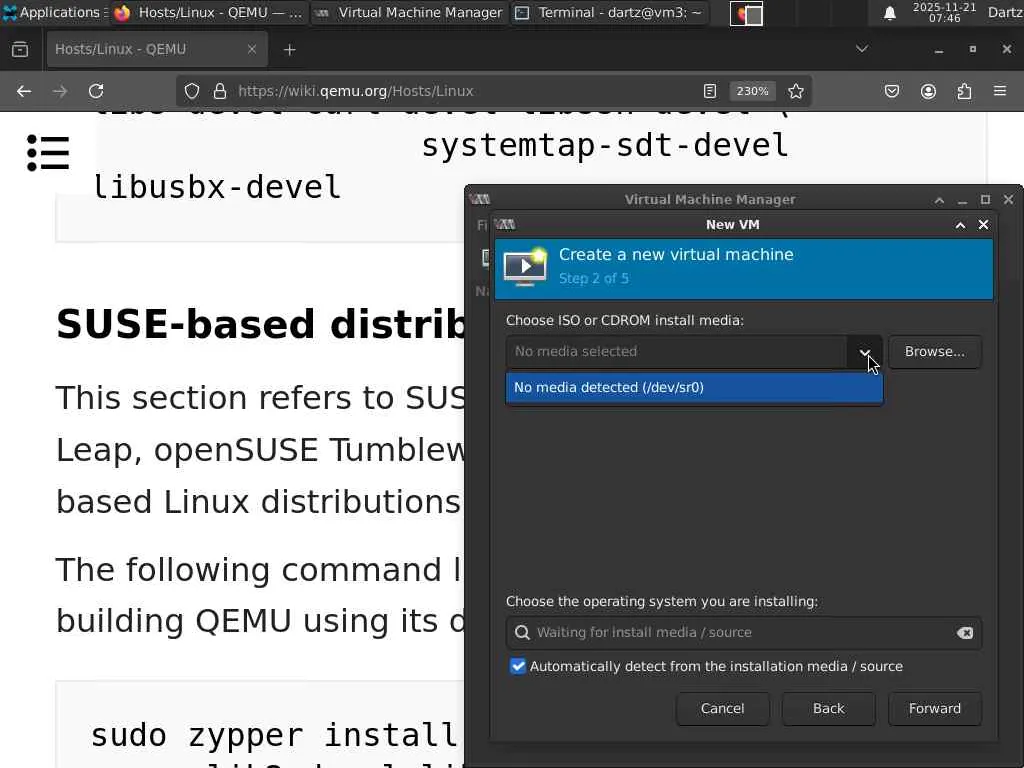Expand the Firefox list all tabs chevron
The height and width of the screenshot is (768, 1024).
[x=861, y=49]
